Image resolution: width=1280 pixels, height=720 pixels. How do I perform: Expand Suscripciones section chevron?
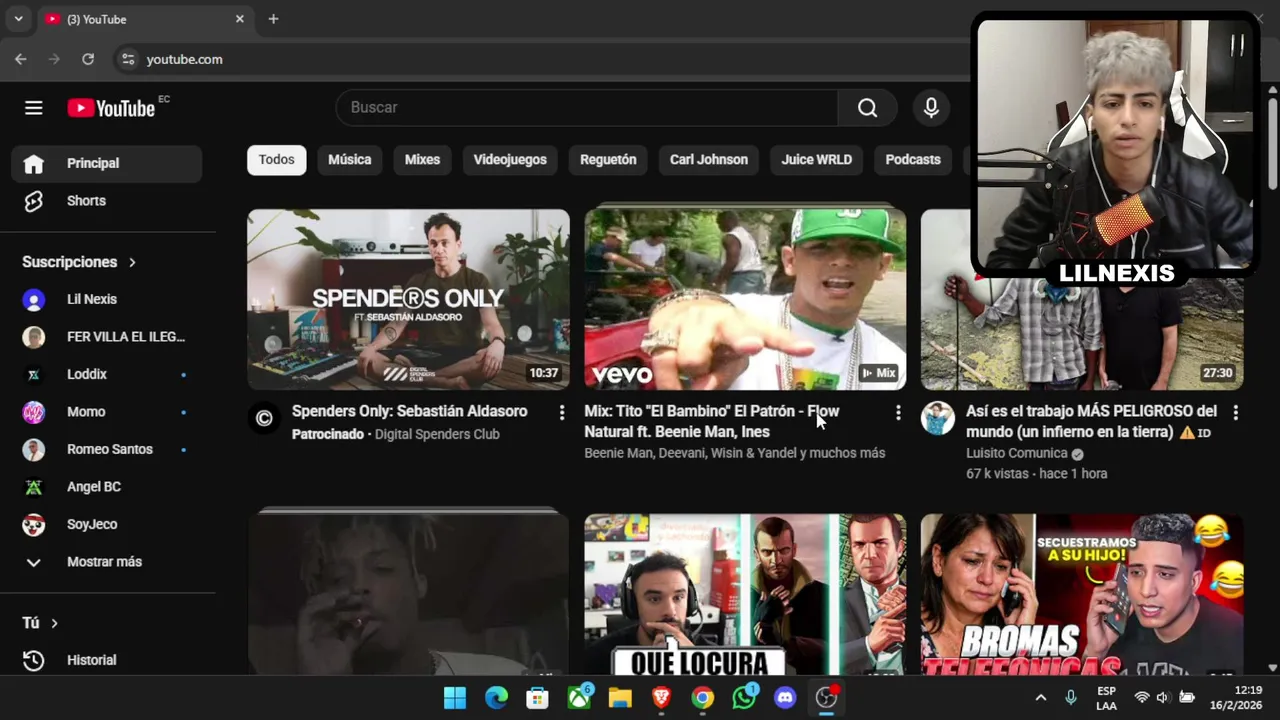(132, 262)
